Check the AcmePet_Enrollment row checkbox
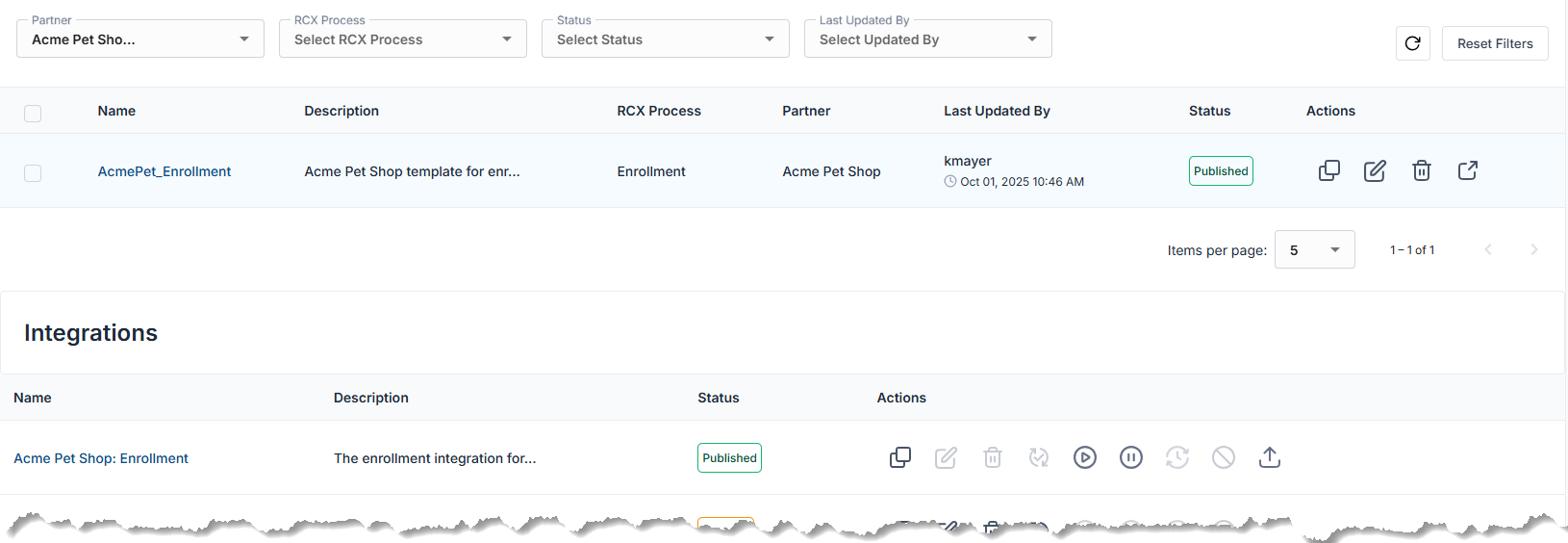 pyautogui.click(x=33, y=173)
